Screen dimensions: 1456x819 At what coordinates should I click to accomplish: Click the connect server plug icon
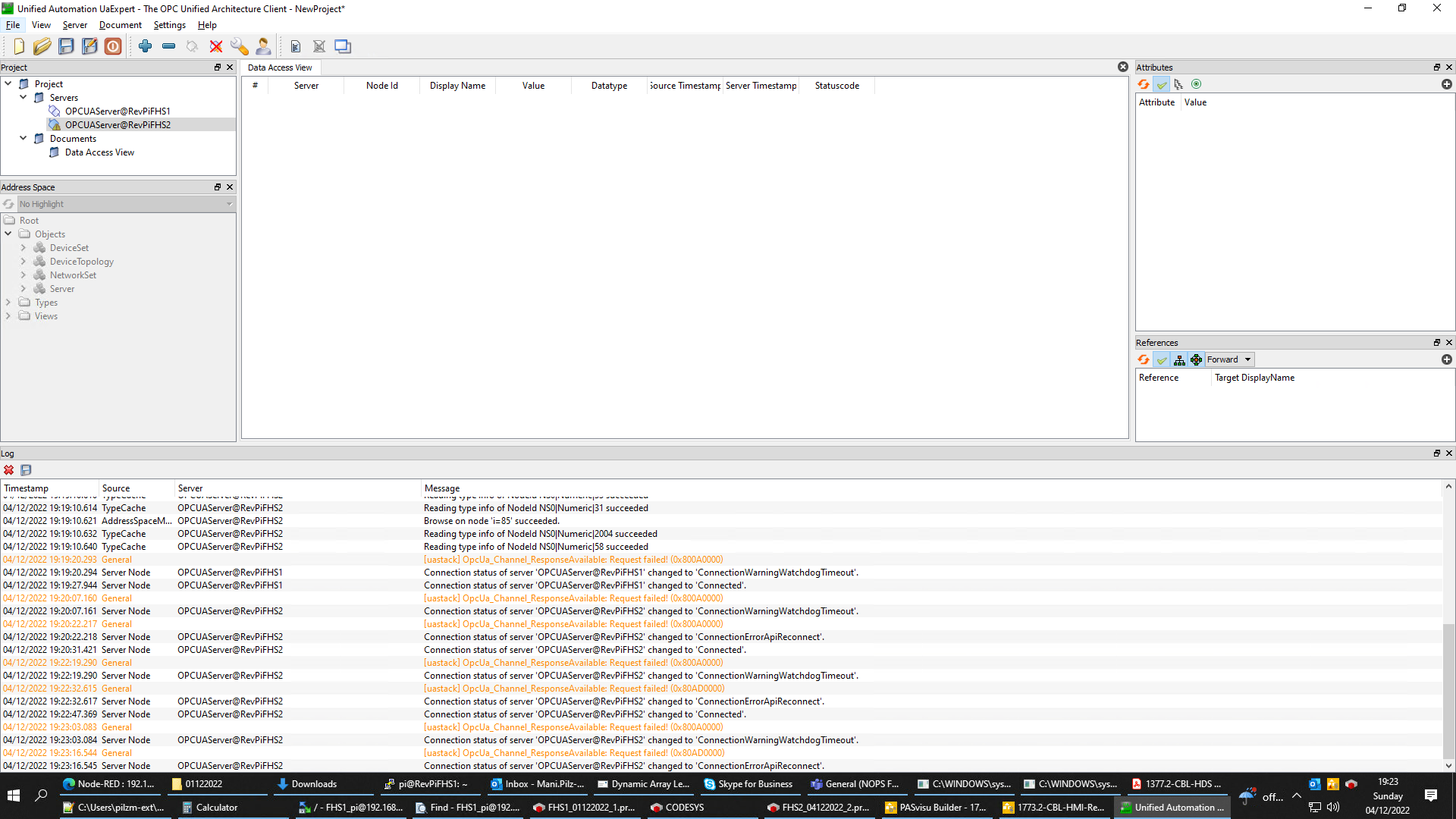point(192,46)
